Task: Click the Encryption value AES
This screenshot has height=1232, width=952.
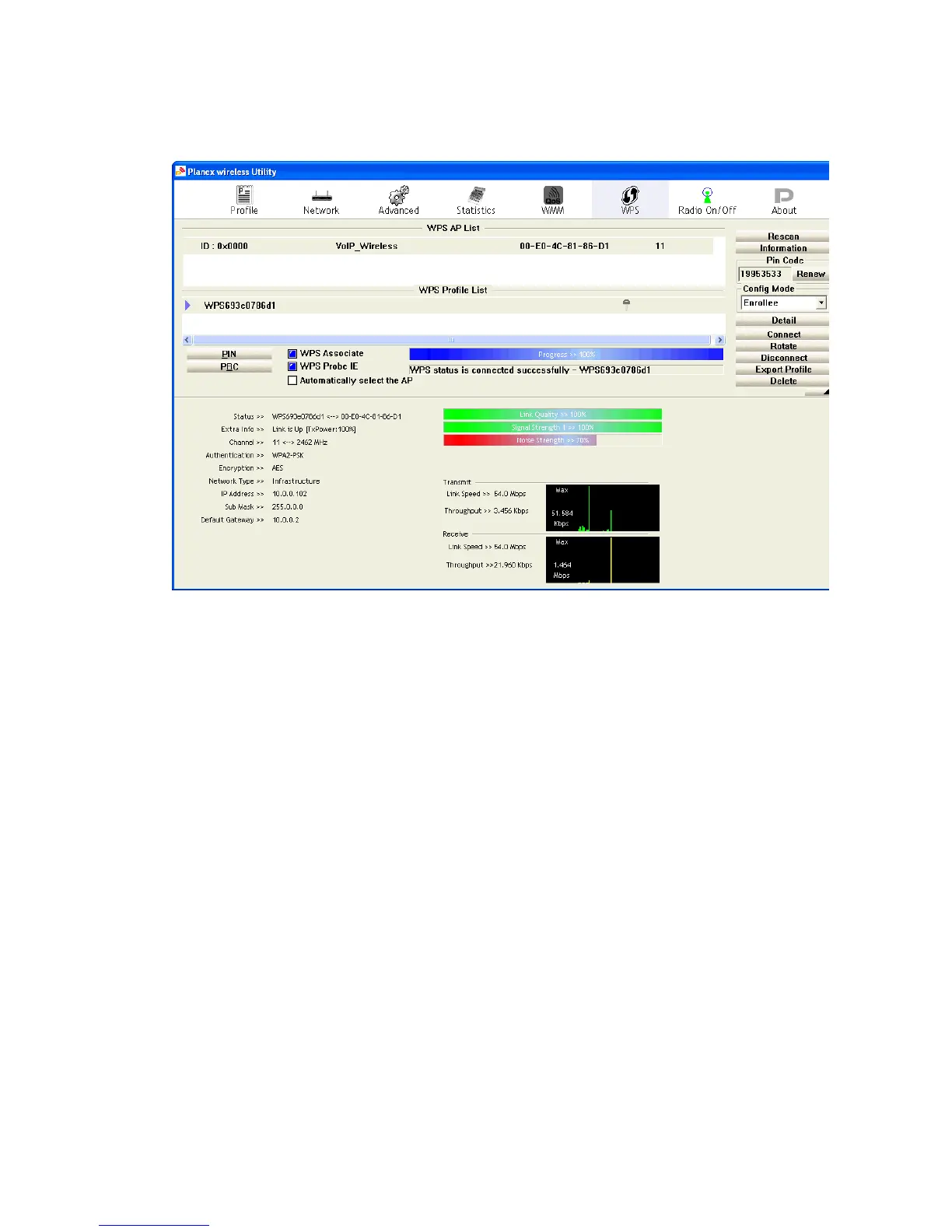Action: [x=278, y=468]
